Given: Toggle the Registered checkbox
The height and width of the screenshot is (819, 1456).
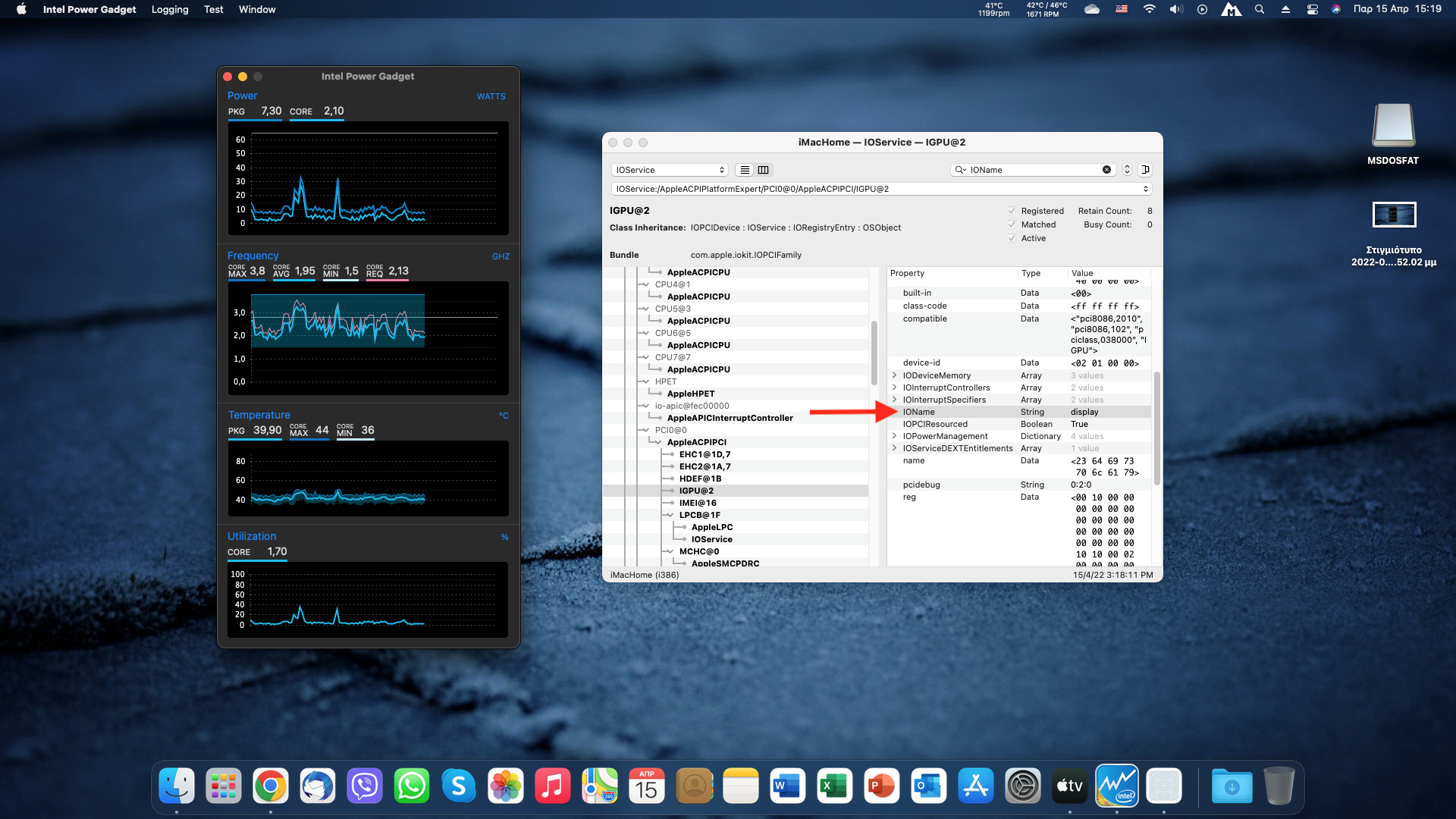Looking at the screenshot, I should 1012,211.
